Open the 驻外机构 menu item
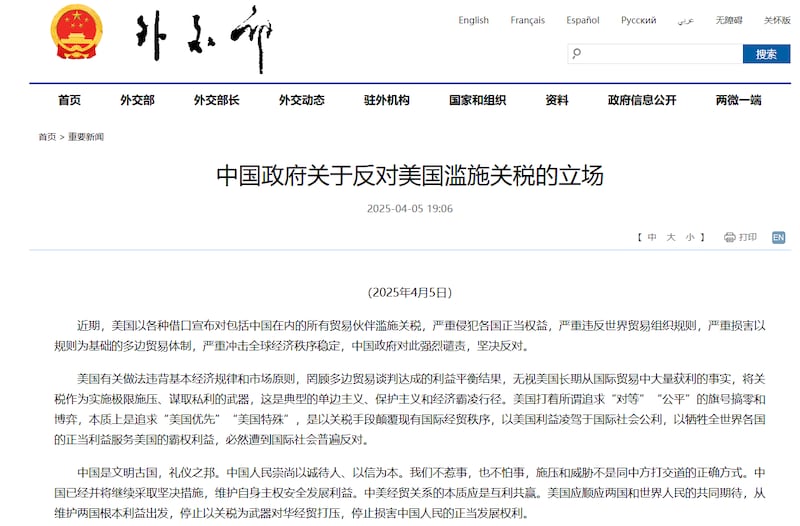800x526 pixels. click(386, 100)
